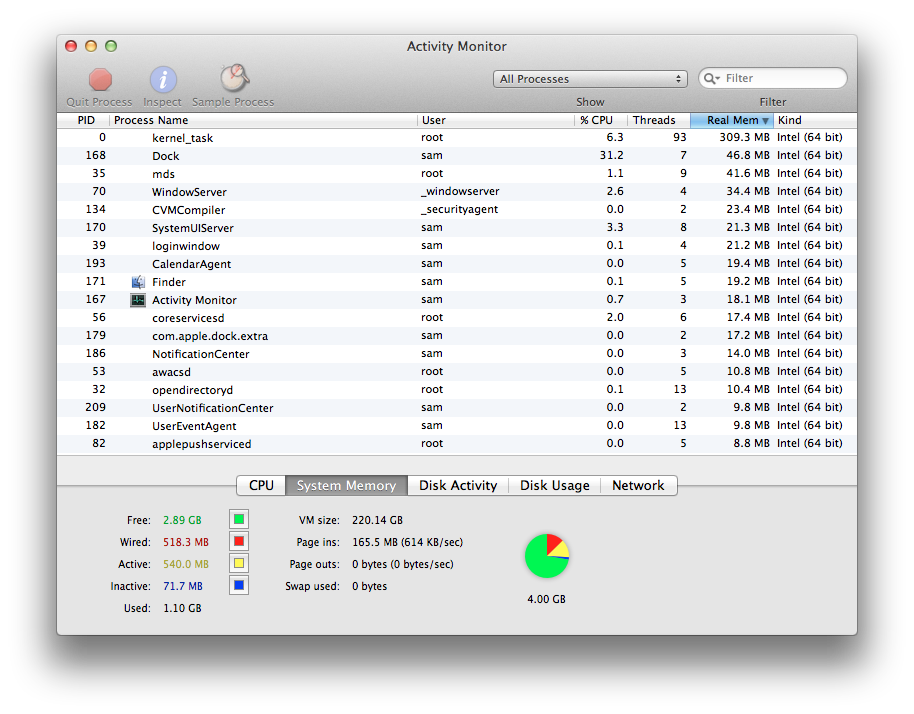Click the 2.89 GB Free value
Image resolution: width=914 pixels, height=714 pixels.
click(182, 520)
